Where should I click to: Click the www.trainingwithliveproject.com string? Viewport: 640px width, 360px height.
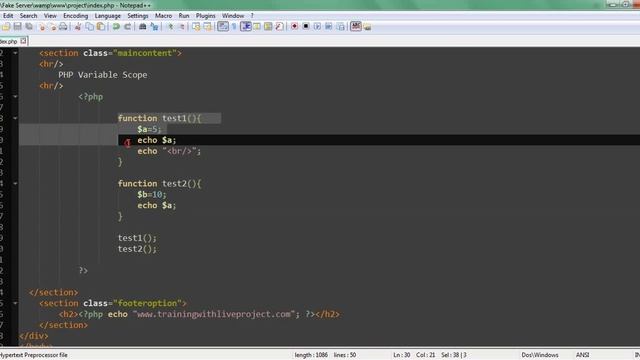214,314
